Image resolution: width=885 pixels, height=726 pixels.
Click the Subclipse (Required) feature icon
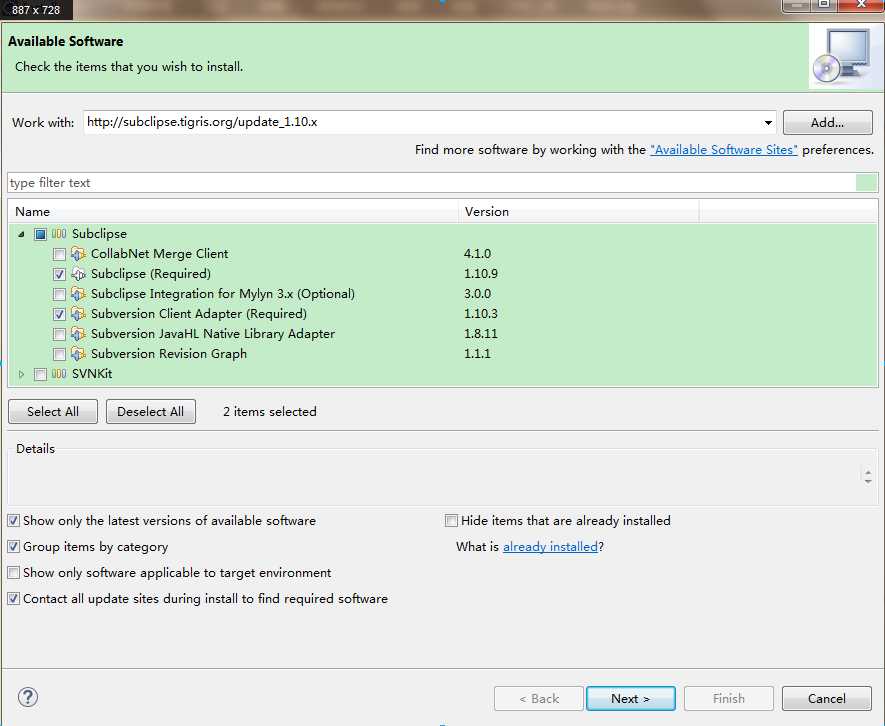[78, 274]
